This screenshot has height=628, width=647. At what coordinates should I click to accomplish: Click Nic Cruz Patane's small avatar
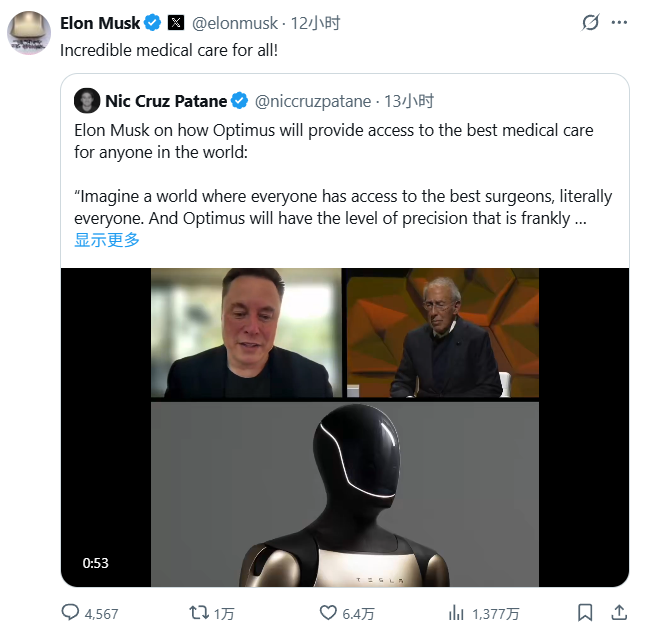click(87, 101)
